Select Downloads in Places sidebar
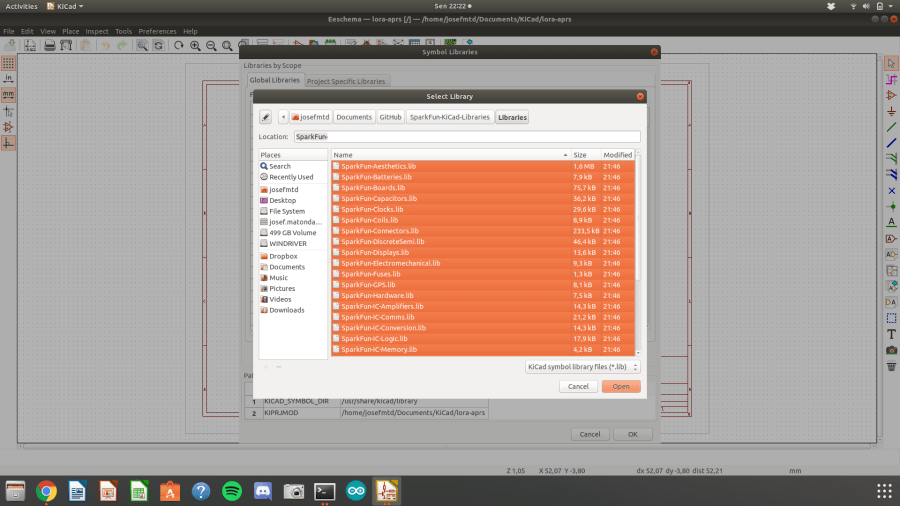 pyautogui.click(x=286, y=310)
